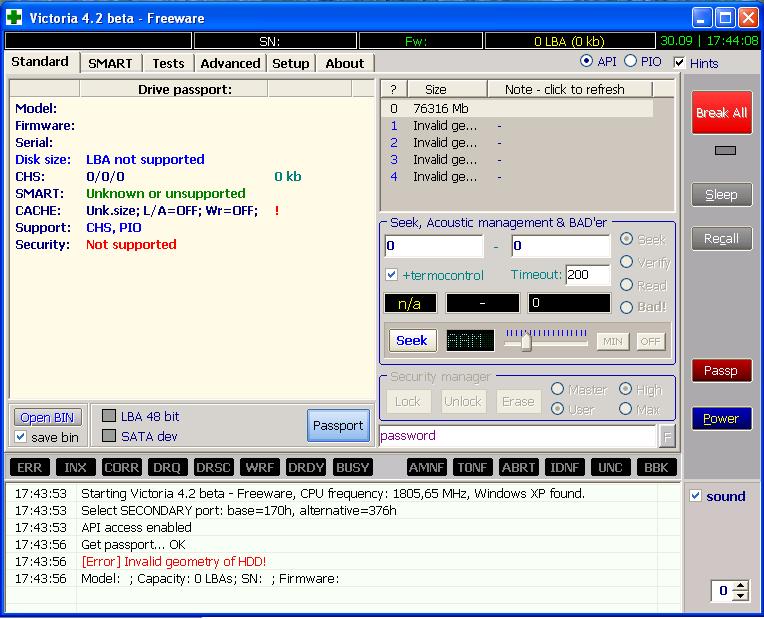Click the Open BIN button

(x=47, y=418)
